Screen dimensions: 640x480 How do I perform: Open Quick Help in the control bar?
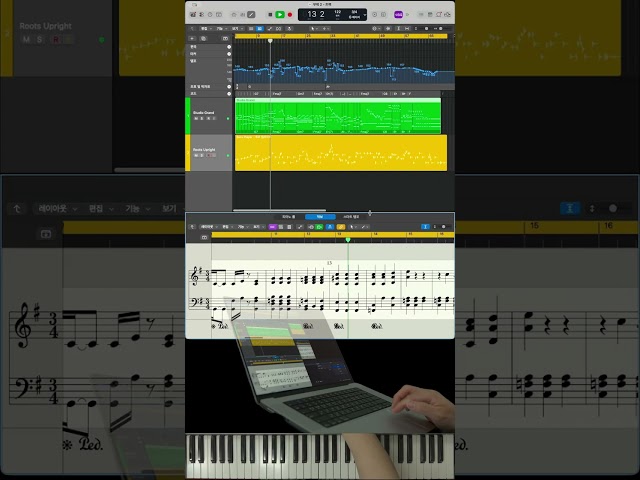coord(210,15)
